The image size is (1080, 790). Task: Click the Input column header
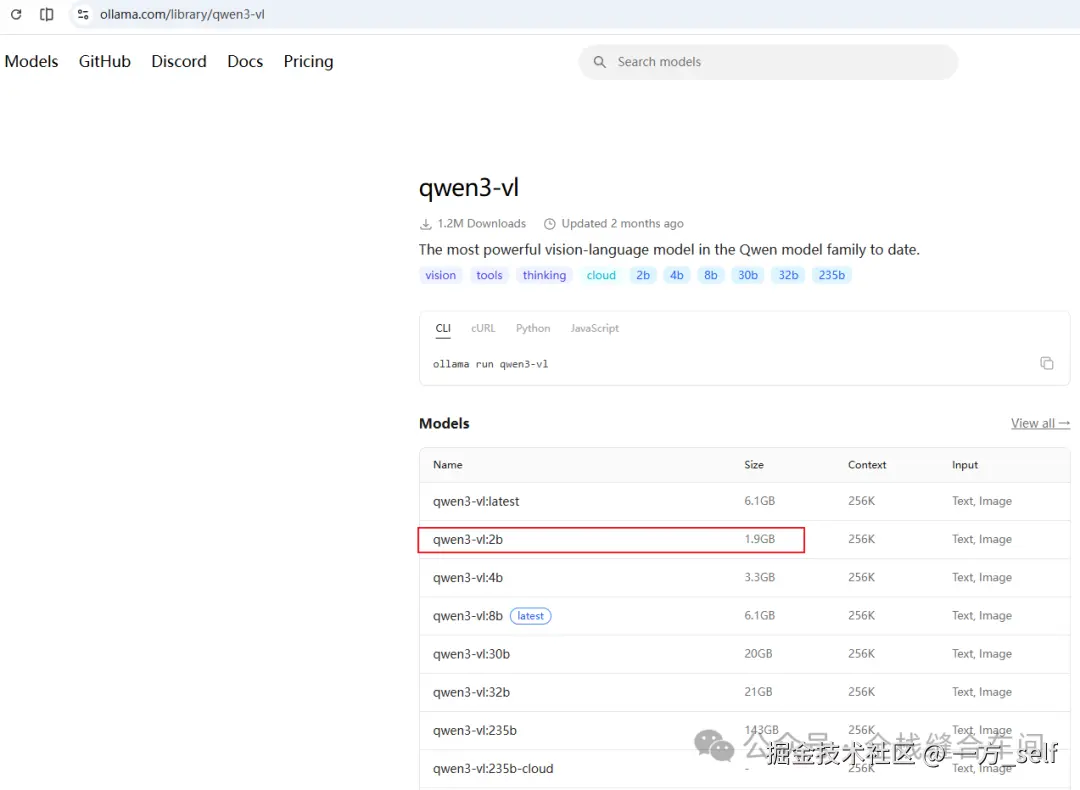click(x=965, y=465)
